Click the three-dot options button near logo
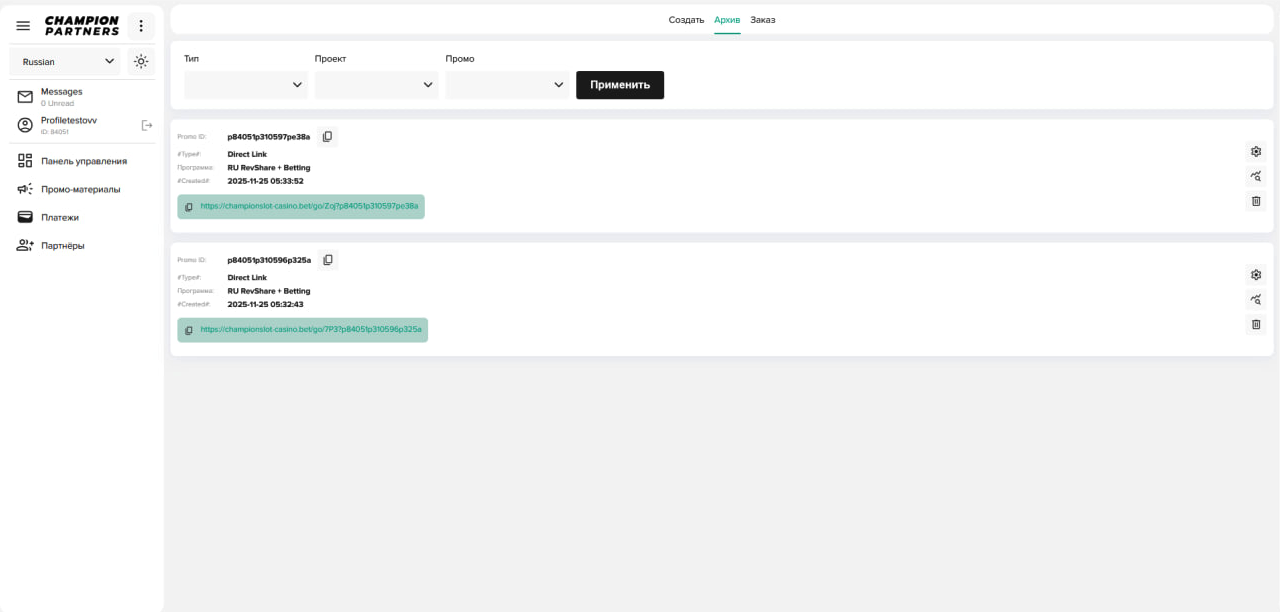The width and height of the screenshot is (1280, 612). [141, 26]
